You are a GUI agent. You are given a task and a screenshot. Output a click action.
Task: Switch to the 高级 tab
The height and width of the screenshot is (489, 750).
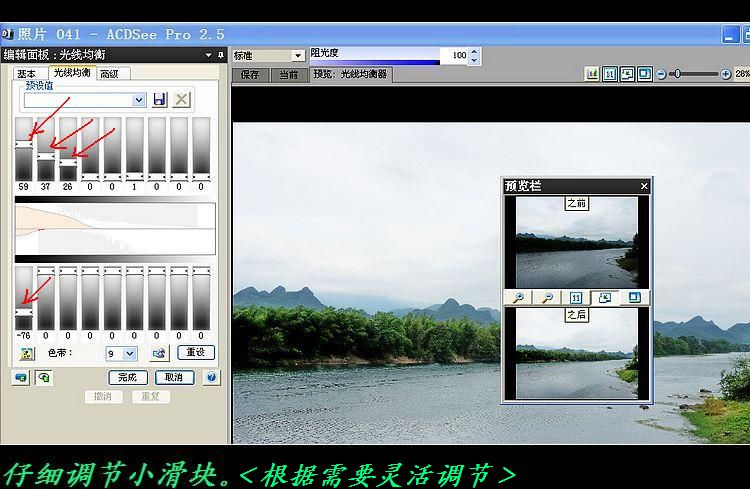[110, 74]
